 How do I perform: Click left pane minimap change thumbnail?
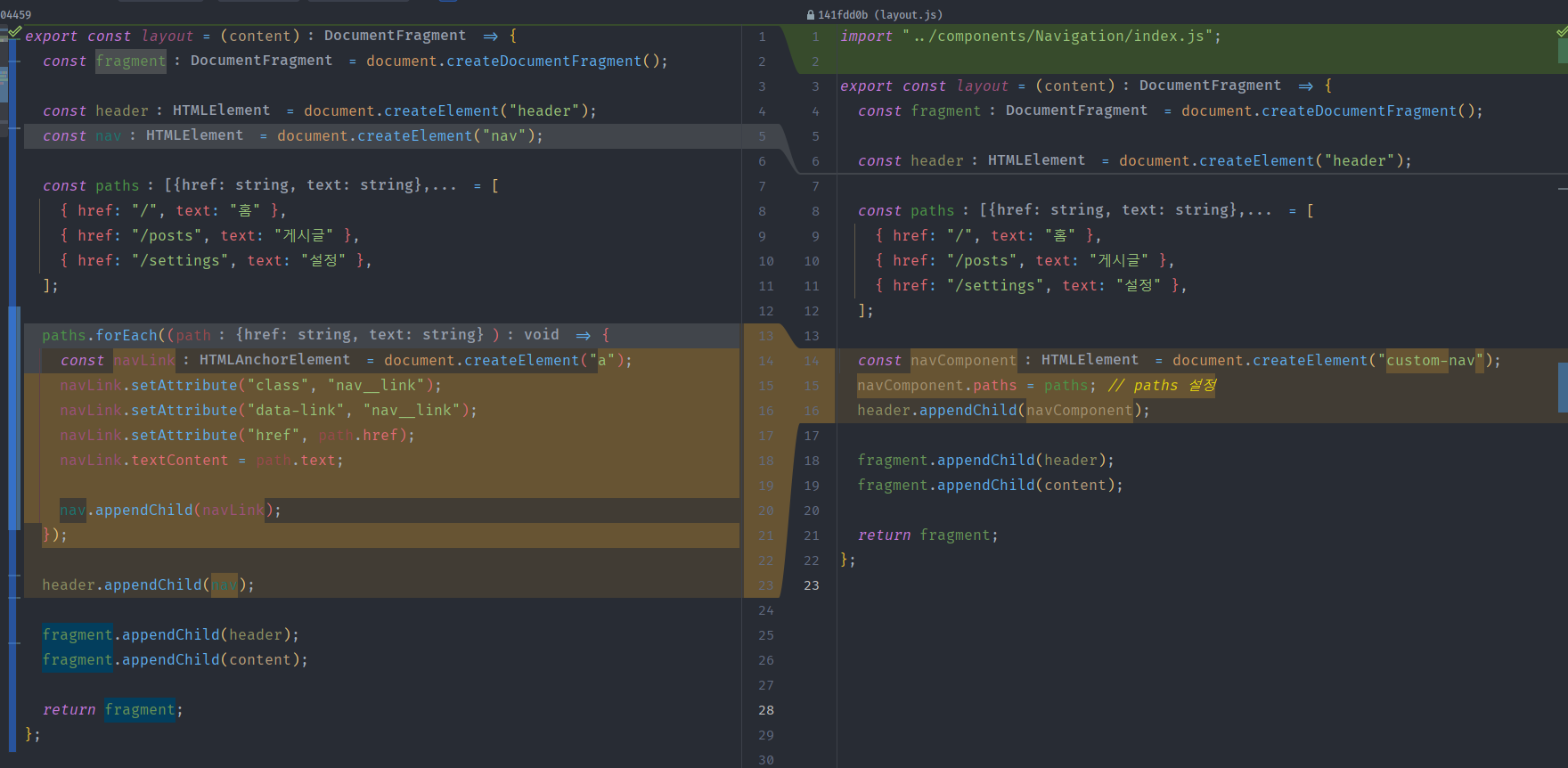4,86
